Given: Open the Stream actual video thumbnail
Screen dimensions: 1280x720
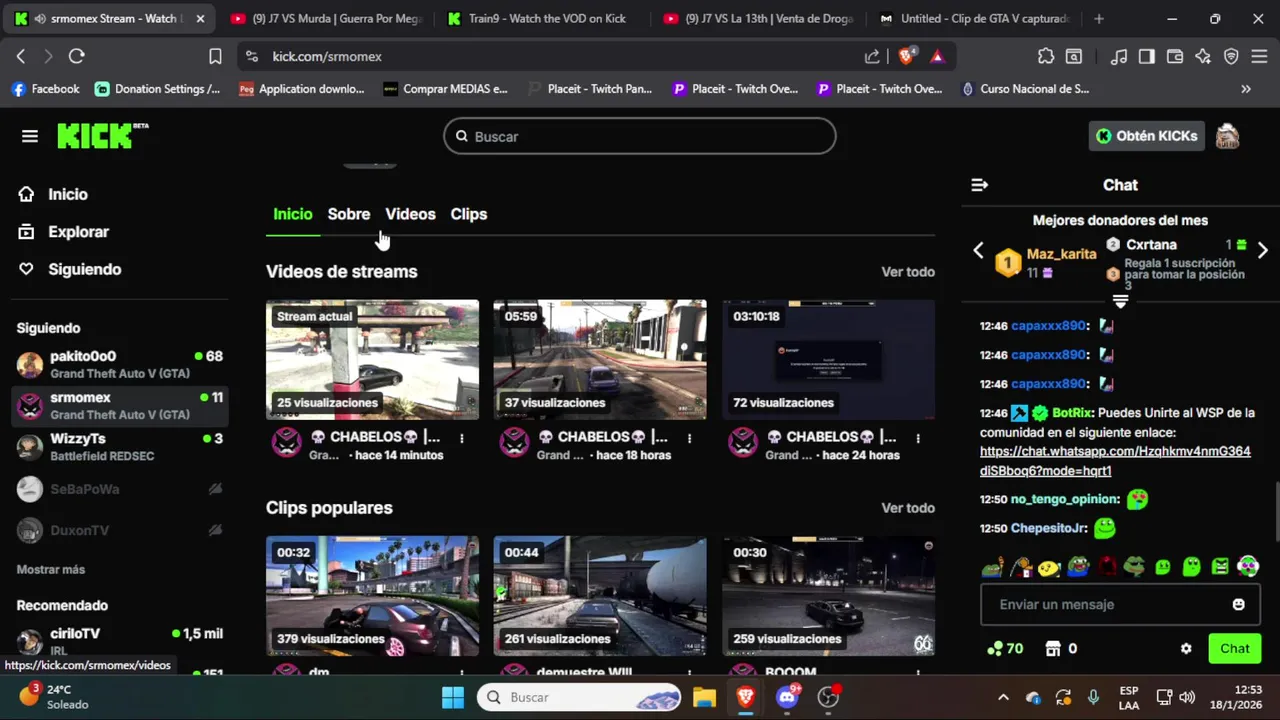Looking at the screenshot, I should (372, 360).
